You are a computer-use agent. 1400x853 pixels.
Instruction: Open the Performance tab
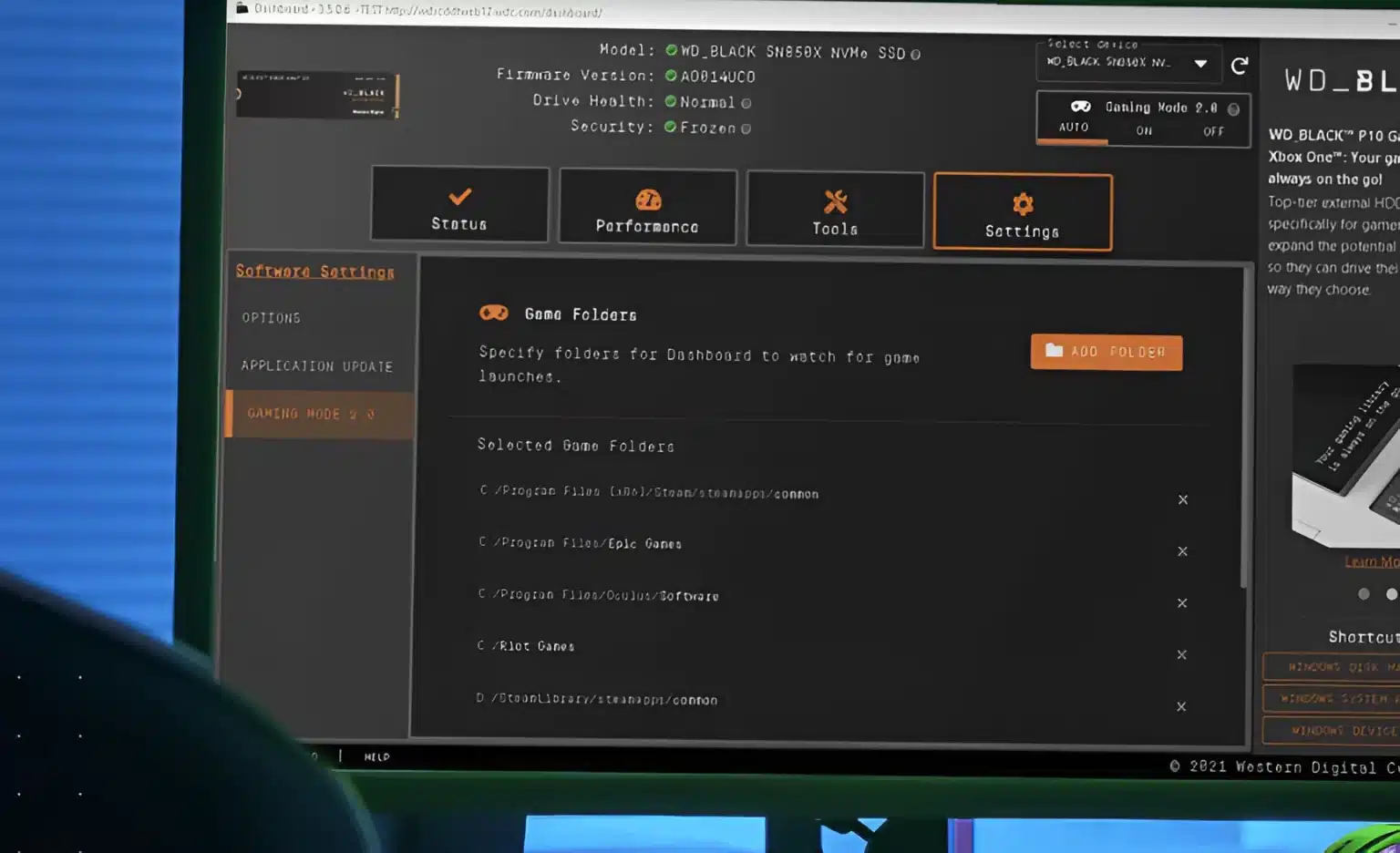coord(647,207)
